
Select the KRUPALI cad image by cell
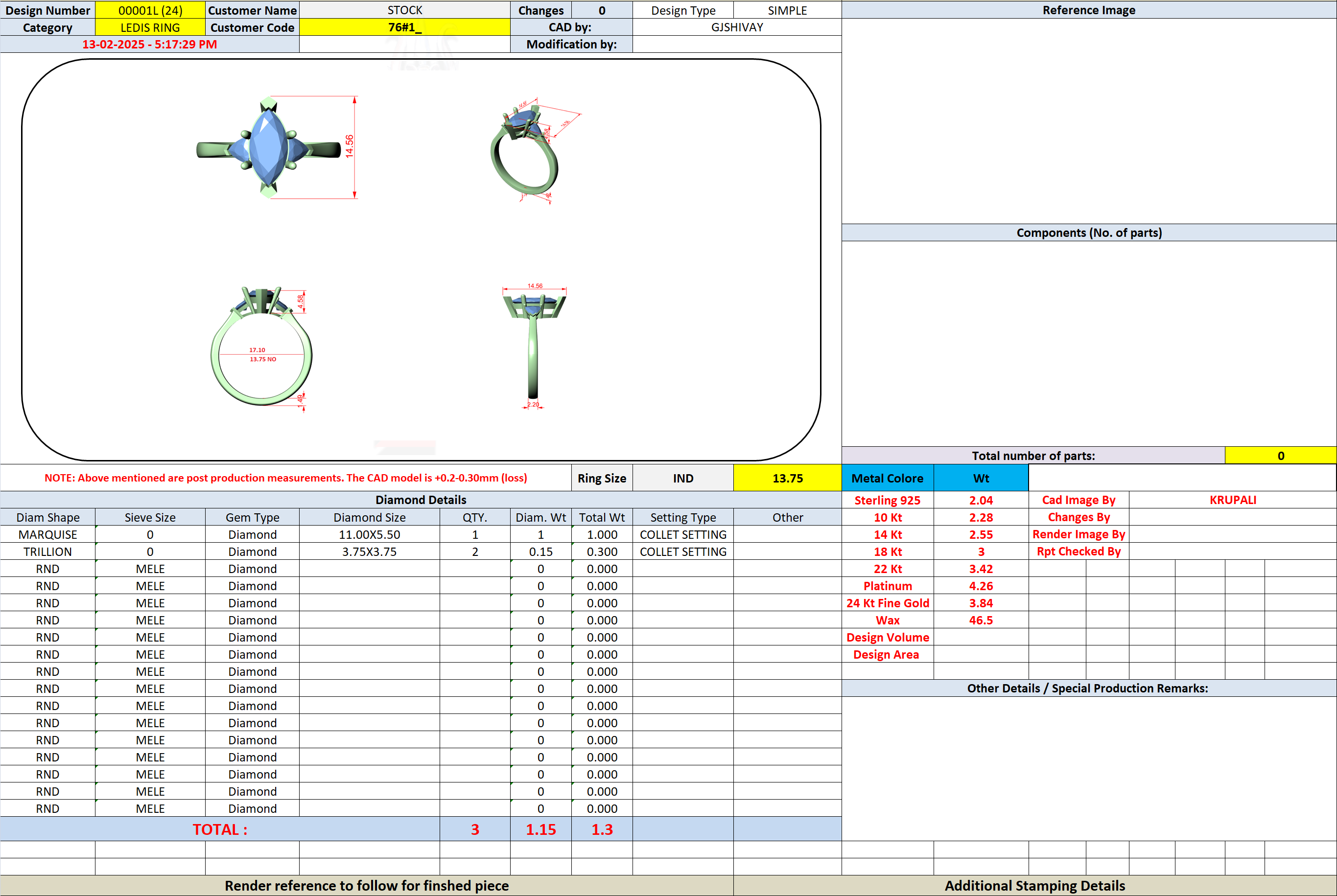[x=1232, y=500]
